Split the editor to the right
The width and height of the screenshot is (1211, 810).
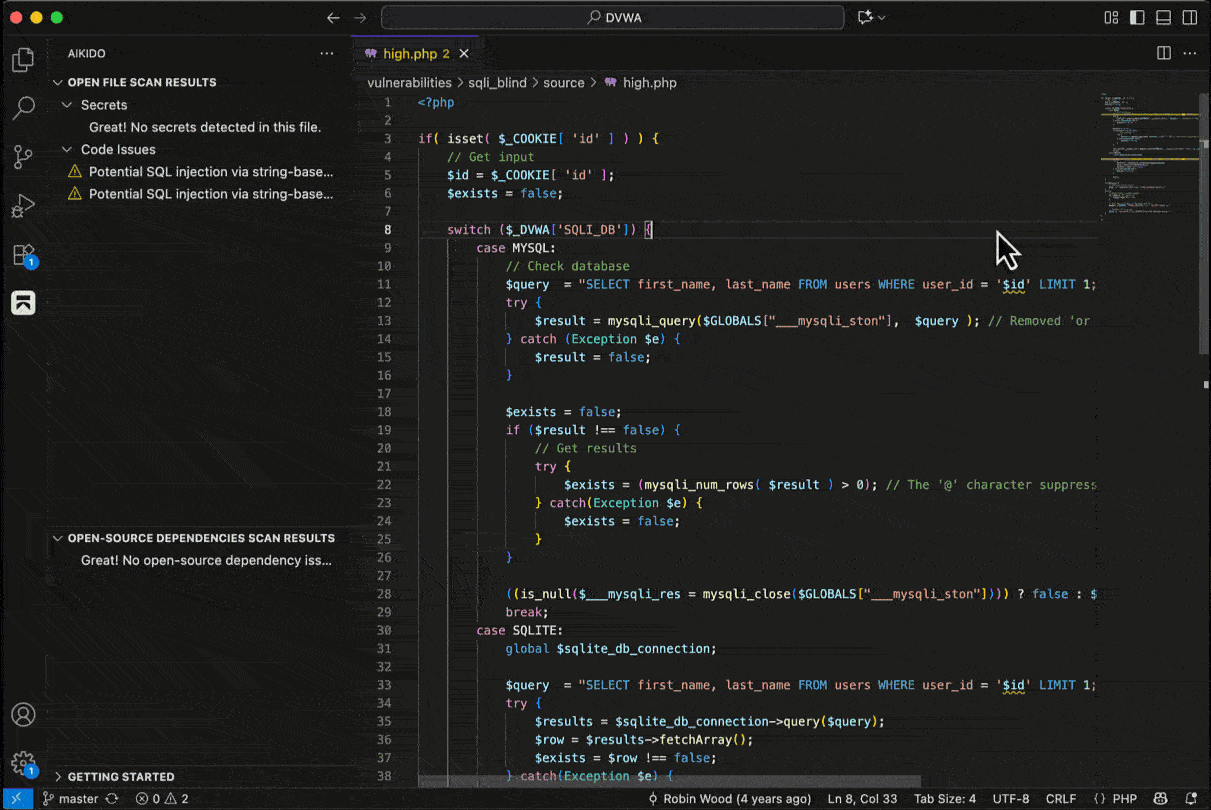tap(1164, 53)
